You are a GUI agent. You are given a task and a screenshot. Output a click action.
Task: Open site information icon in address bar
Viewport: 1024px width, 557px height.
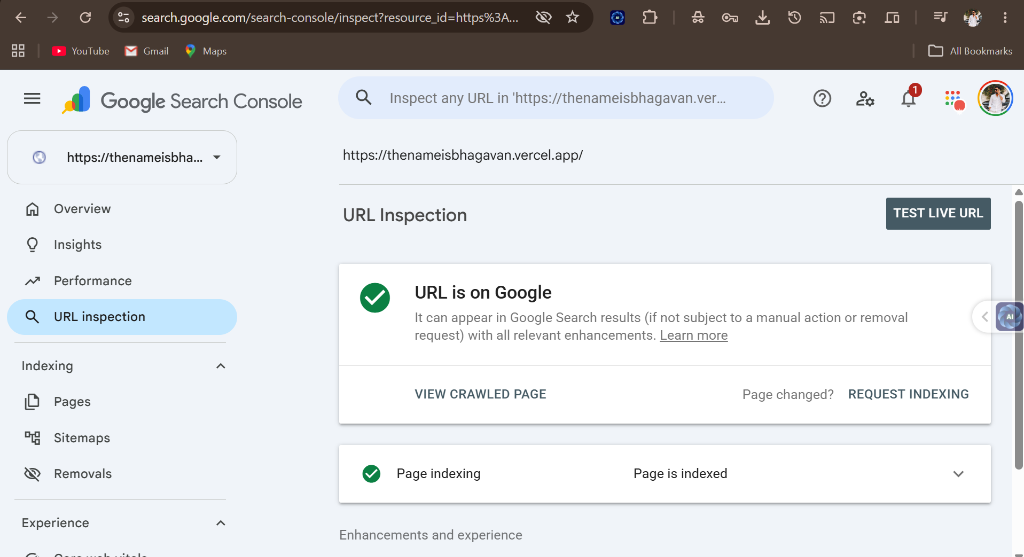click(x=123, y=18)
